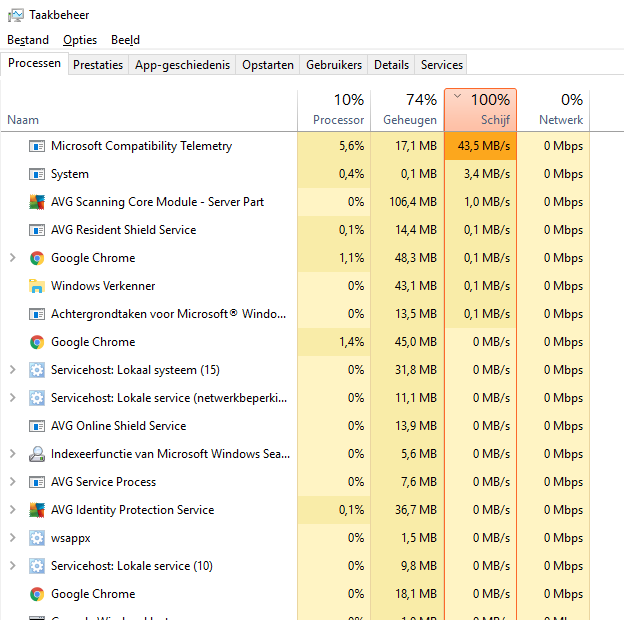Click the 5,6% processor cell
The height and width of the screenshot is (620, 624).
[334, 146]
